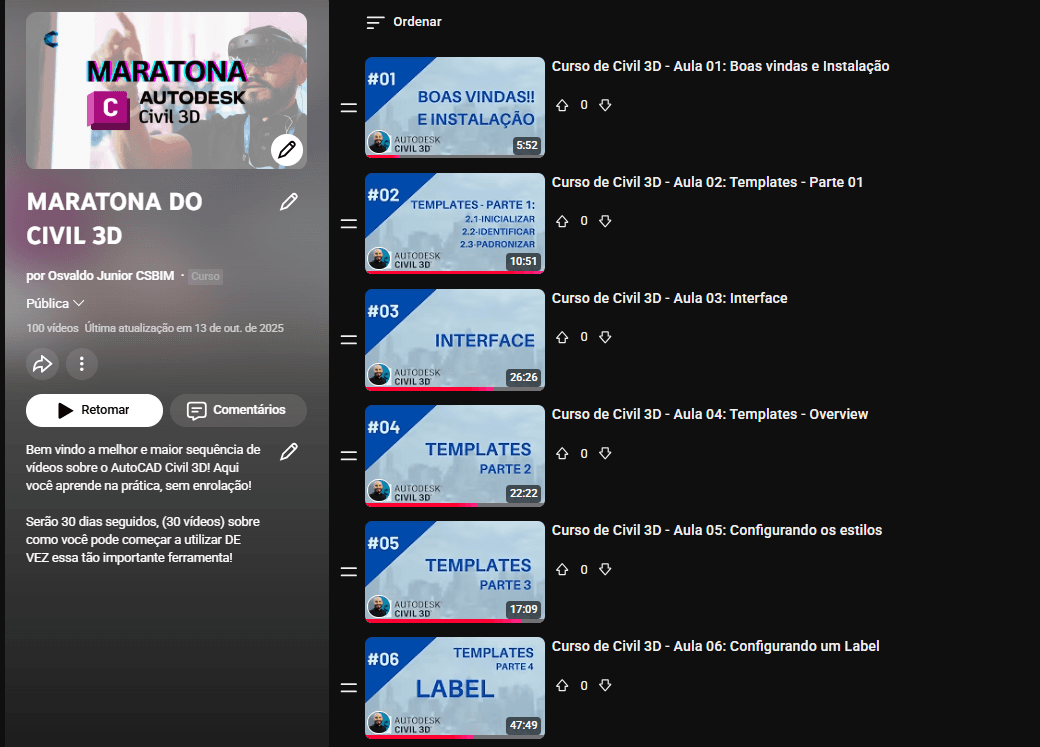Open title Aula 06: Configurando um Label
Viewport: 1040px width, 747px height.
716,647
